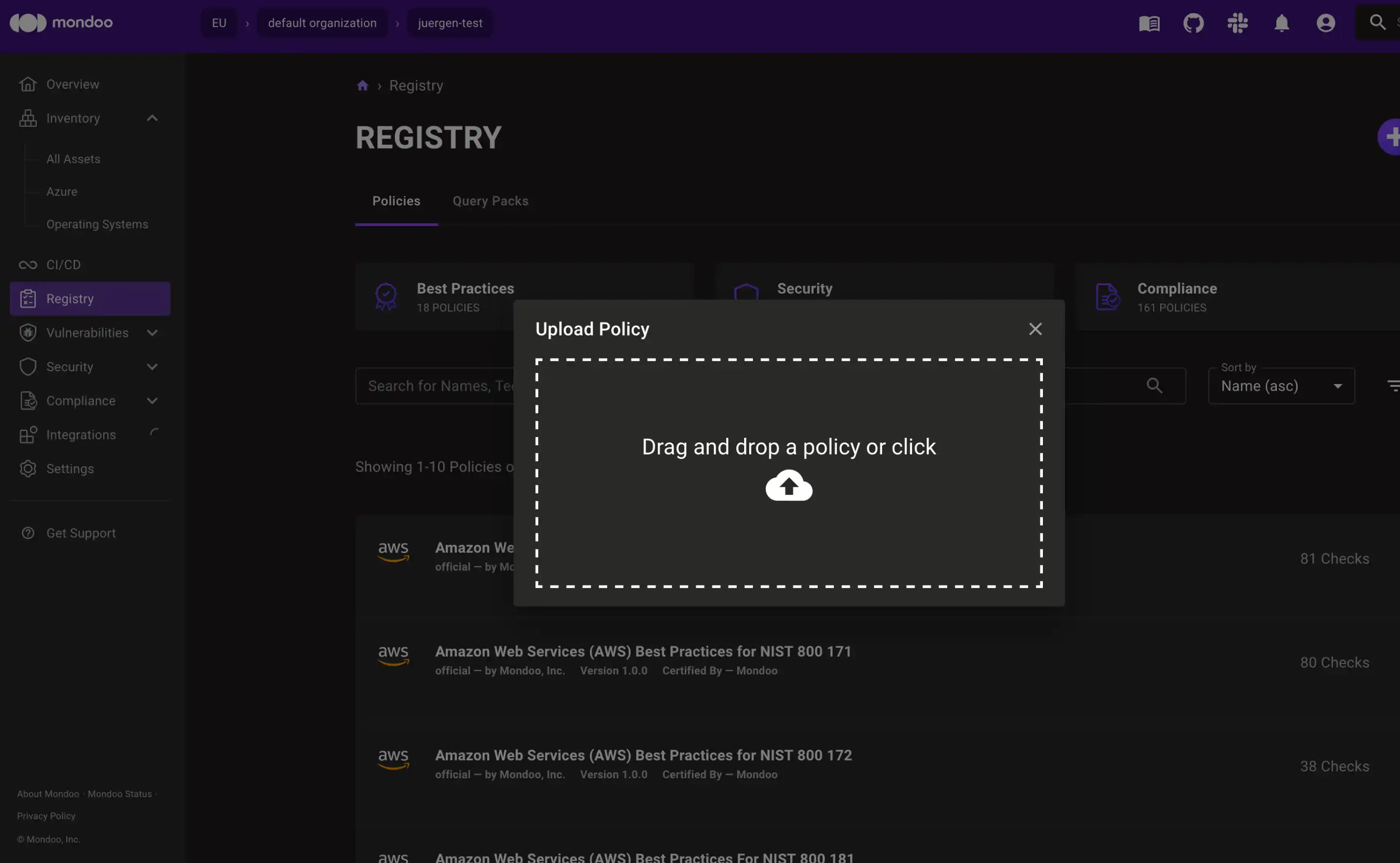Open juergen-test space breadcrumb
The height and width of the screenshot is (863, 1400).
(x=450, y=24)
